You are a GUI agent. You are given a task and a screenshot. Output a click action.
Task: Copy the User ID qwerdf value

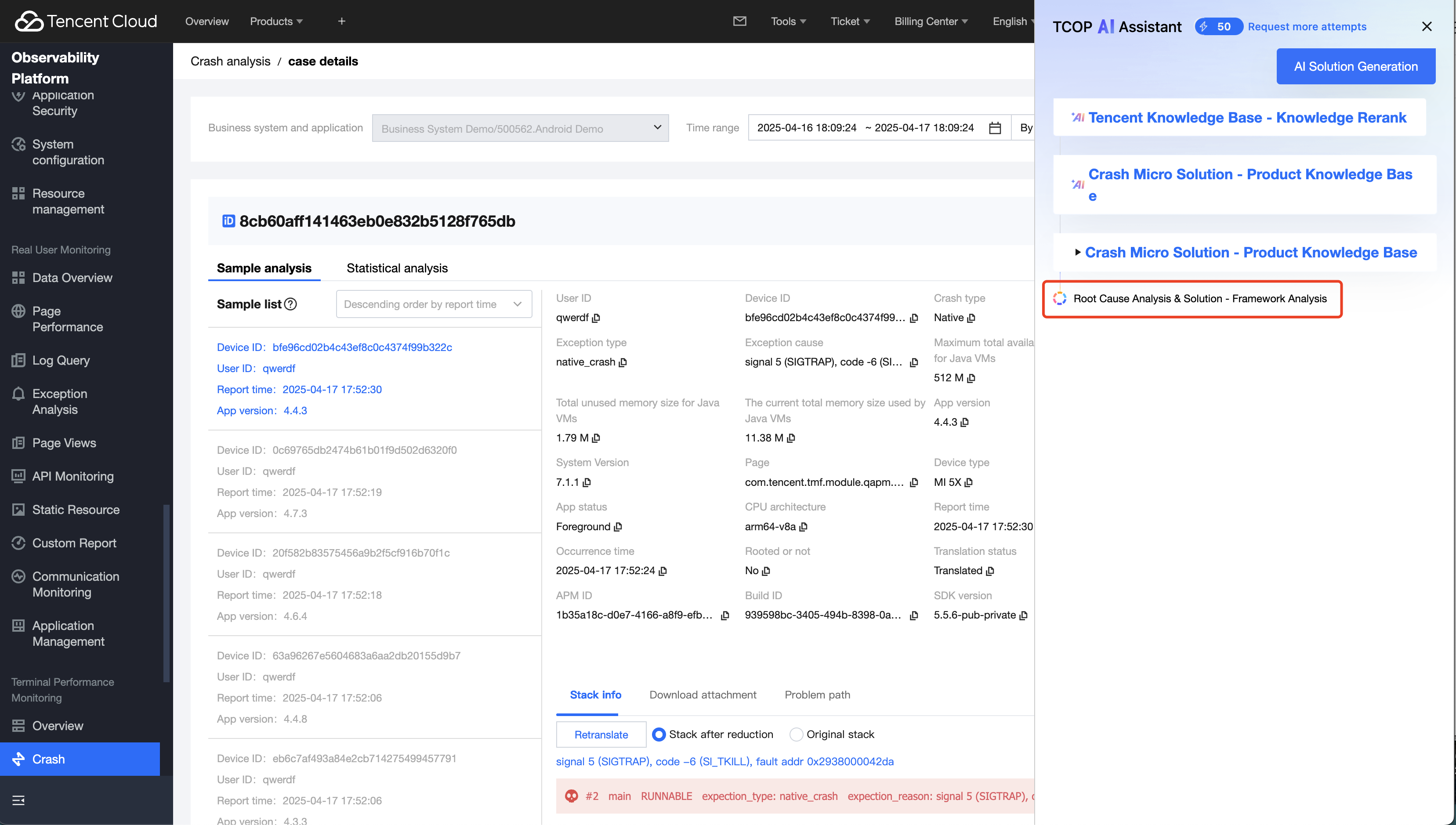coord(596,318)
